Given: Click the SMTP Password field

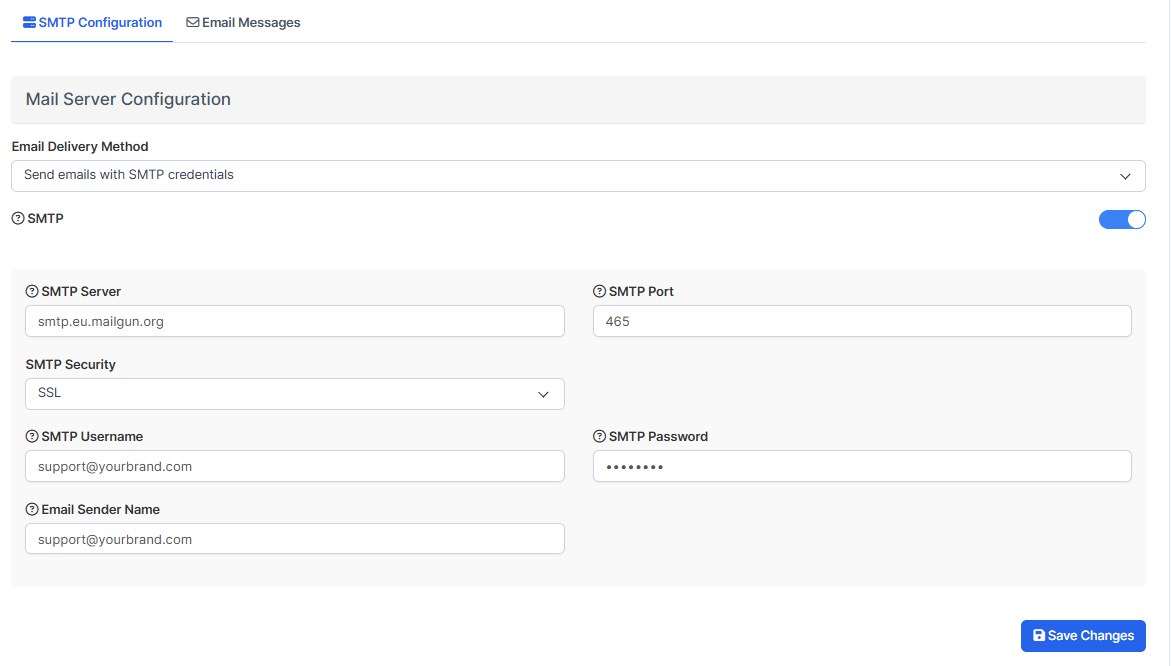Looking at the screenshot, I should click(x=861, y=467).
